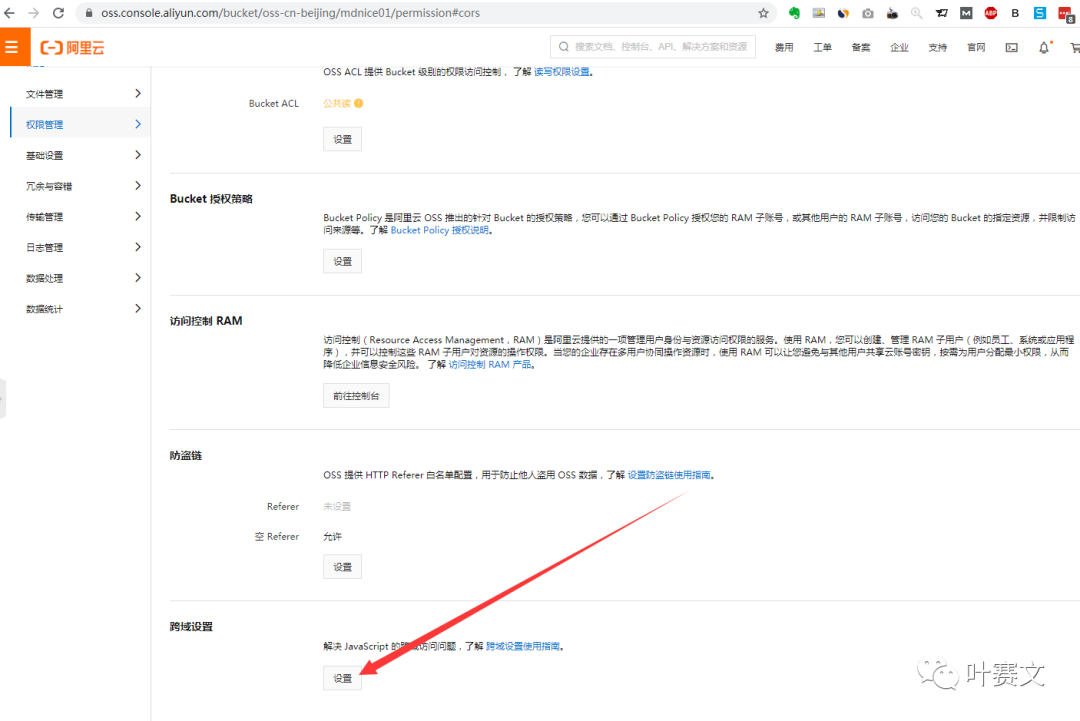1080x721 pixels.
Task: Go back to the previous page
Action: click(10, 13)
